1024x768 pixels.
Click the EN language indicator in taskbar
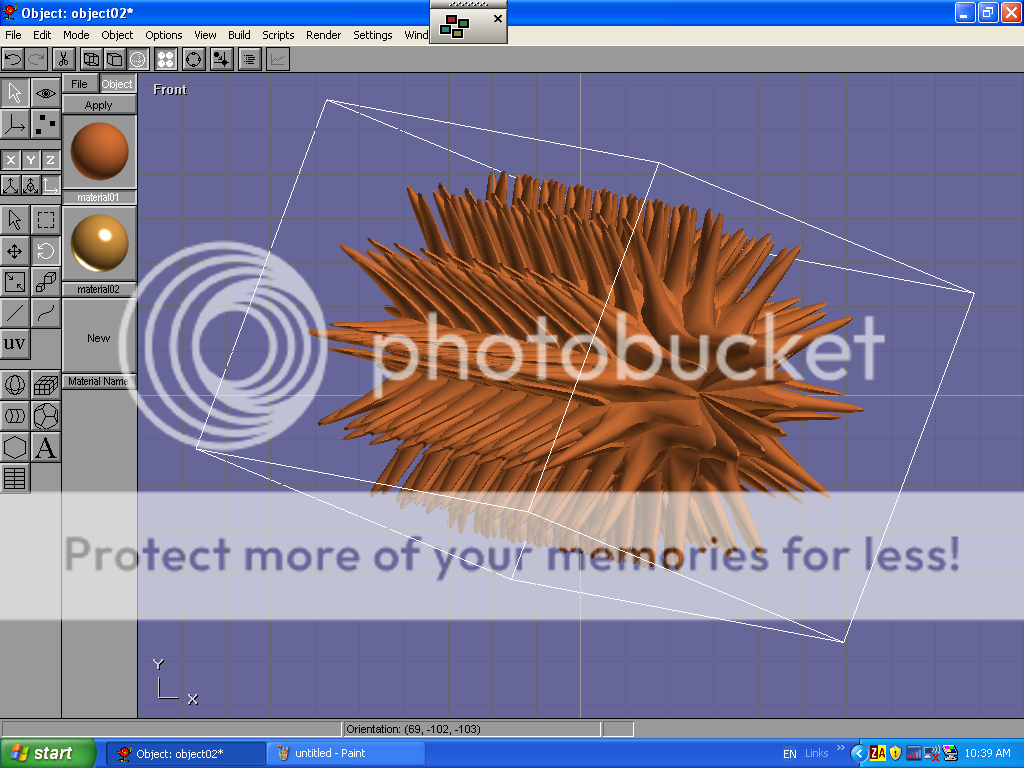click(x=790, y=754)
